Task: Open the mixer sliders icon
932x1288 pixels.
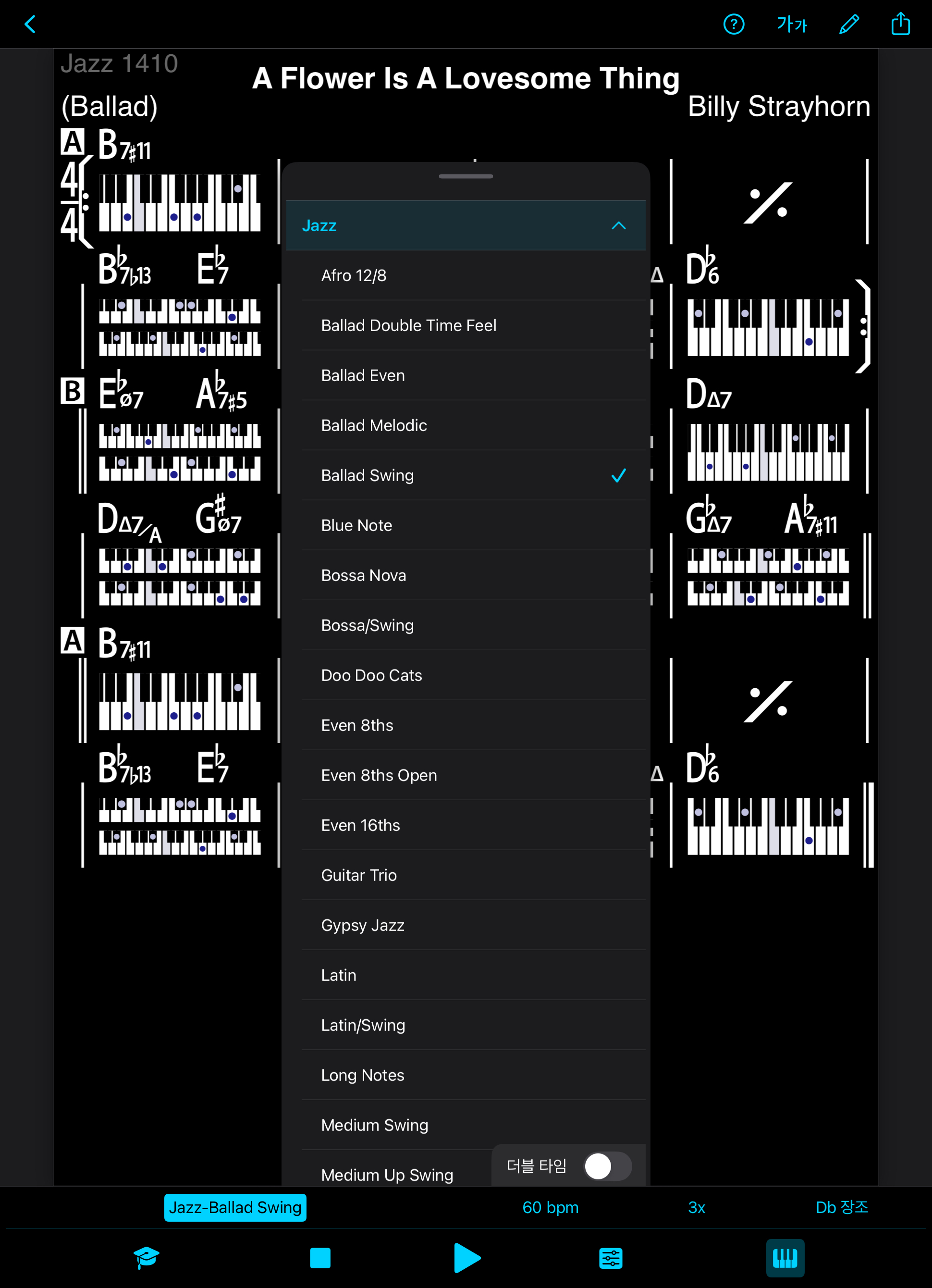Action: tap(611, 1258)
